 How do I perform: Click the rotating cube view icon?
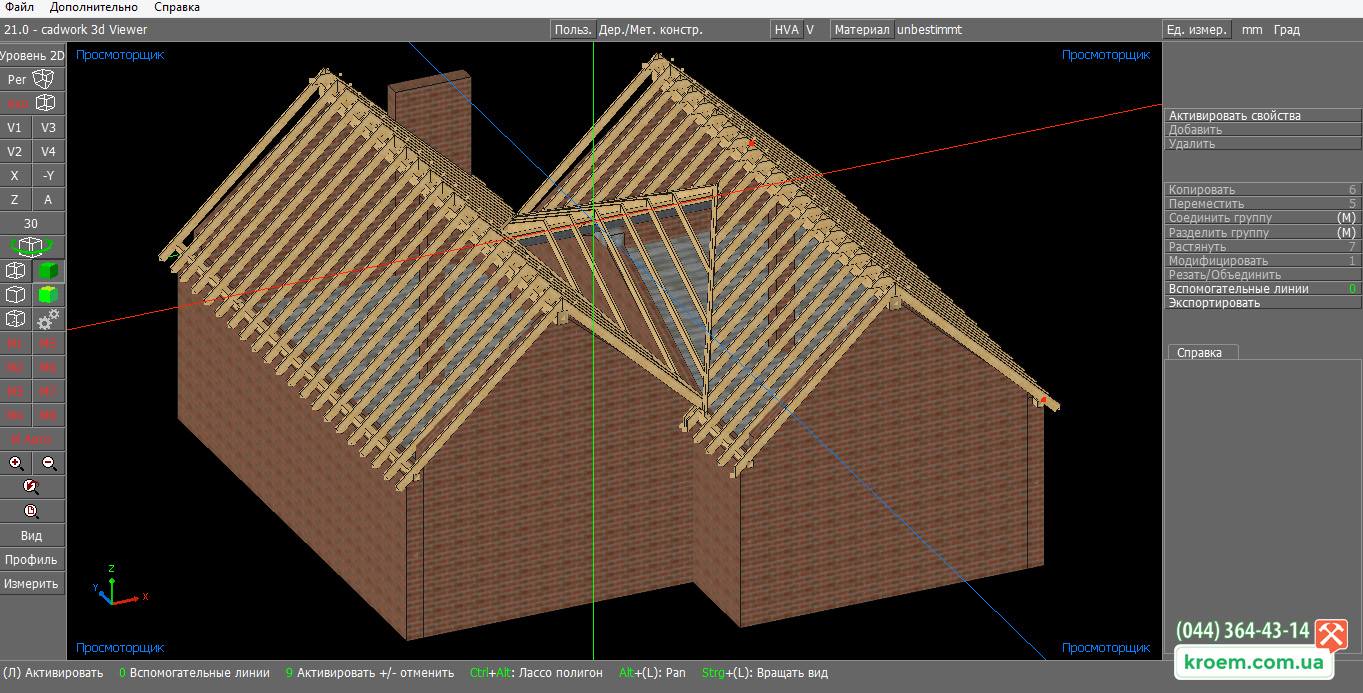32,246
